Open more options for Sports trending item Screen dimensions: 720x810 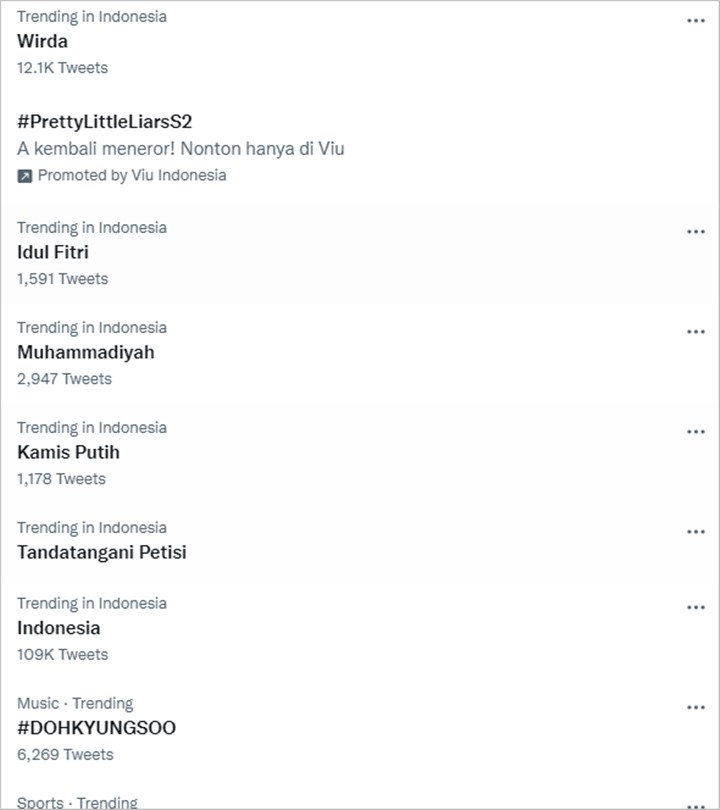(696, 806)
